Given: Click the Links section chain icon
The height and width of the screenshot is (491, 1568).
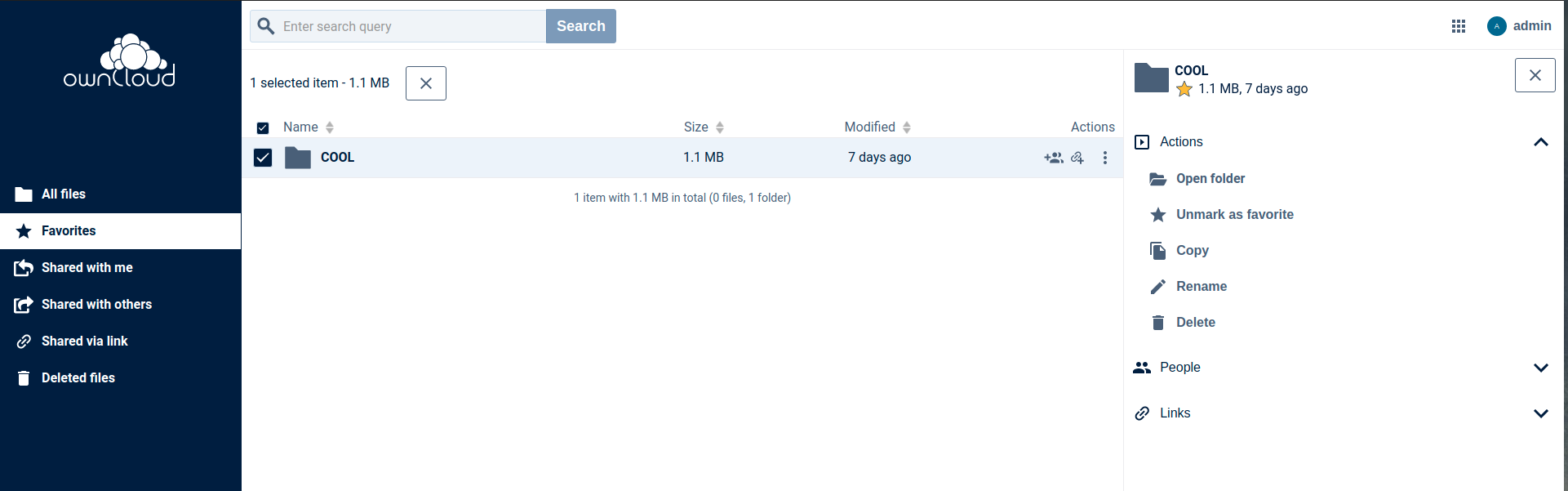Looking at the screenshot, I should tap(1142, 413).
